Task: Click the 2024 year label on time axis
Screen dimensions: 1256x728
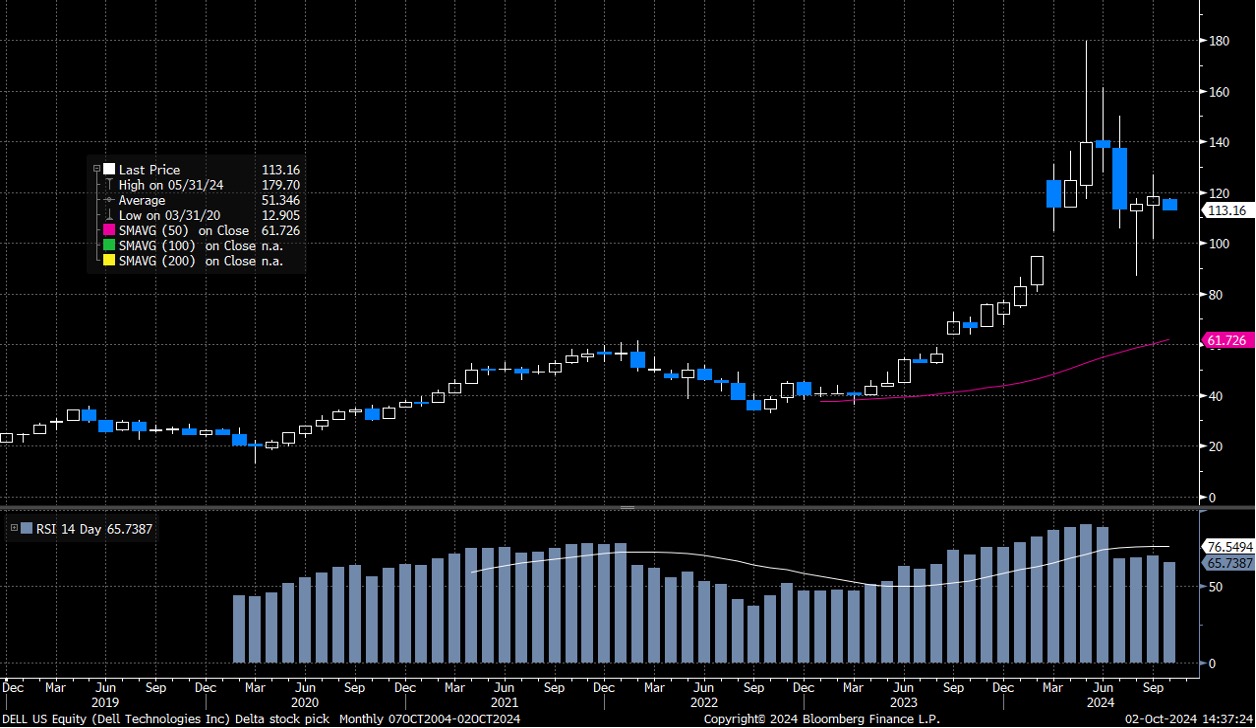Action: click(1102, 703)
